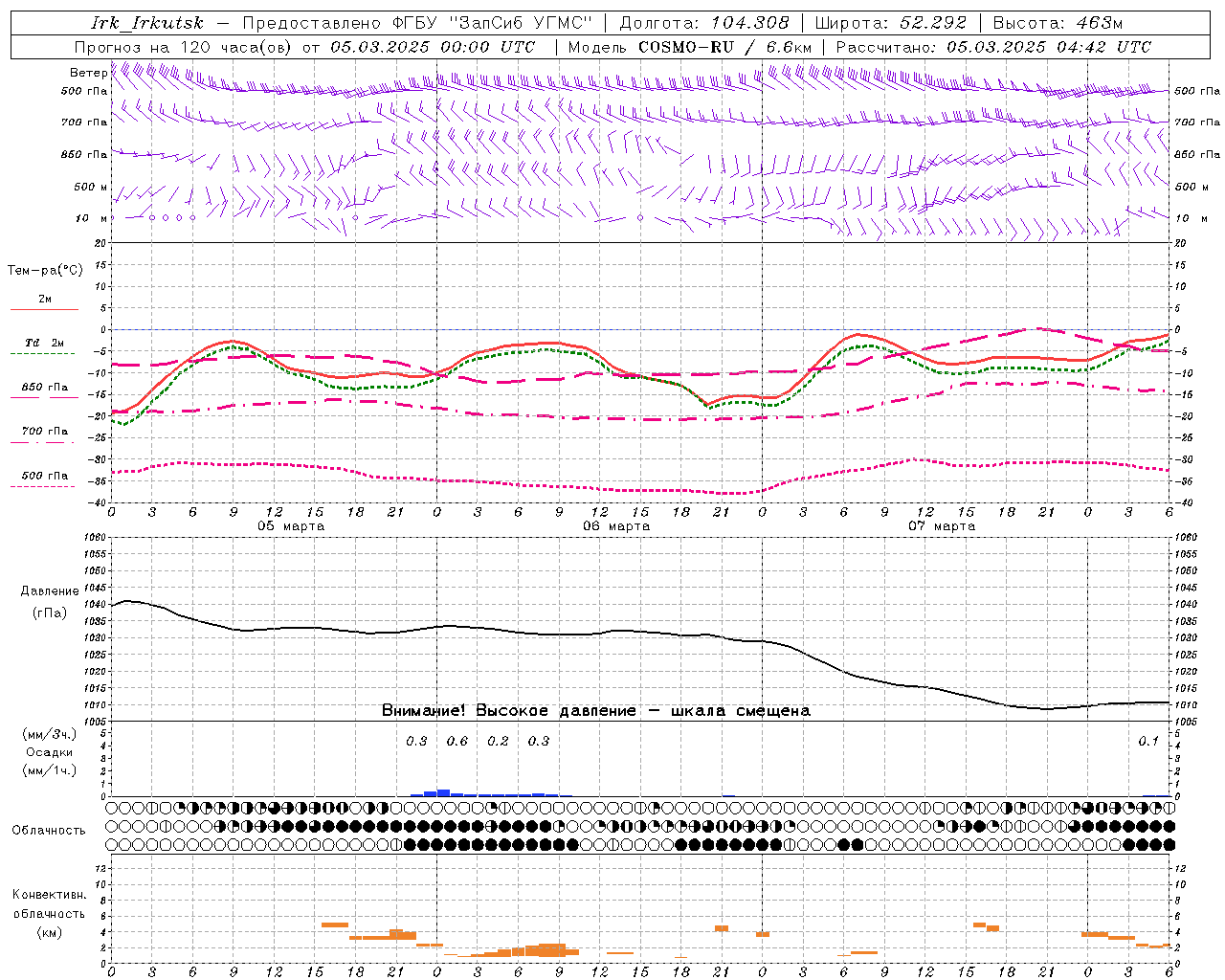Click the Тем-ра(°C) temperature axis title
This screenshot has height=980, width=1225.
[x=45, y=271]
